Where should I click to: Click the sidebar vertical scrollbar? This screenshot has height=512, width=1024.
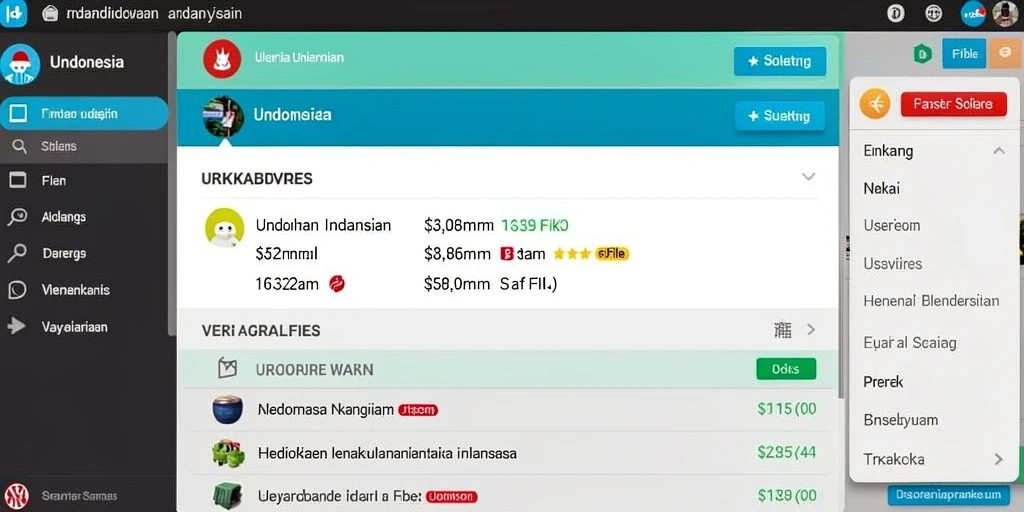[x=172, y=183]
